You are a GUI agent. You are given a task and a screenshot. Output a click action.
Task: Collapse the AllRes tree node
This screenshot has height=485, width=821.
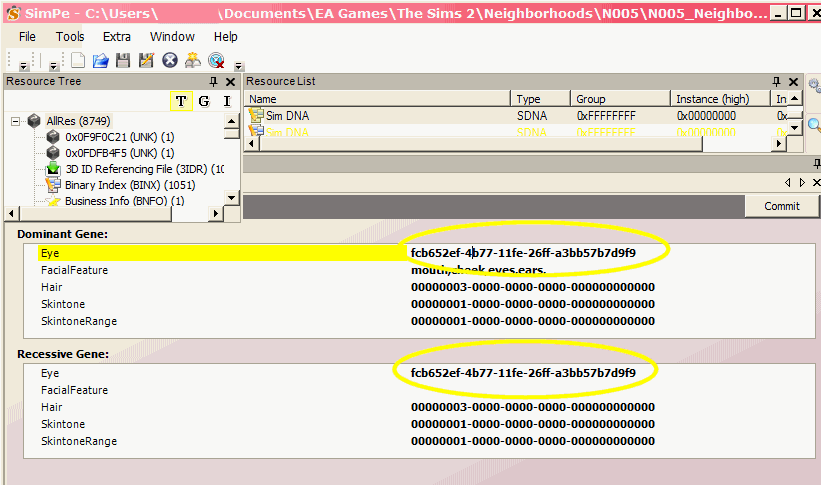pos(16,122)
